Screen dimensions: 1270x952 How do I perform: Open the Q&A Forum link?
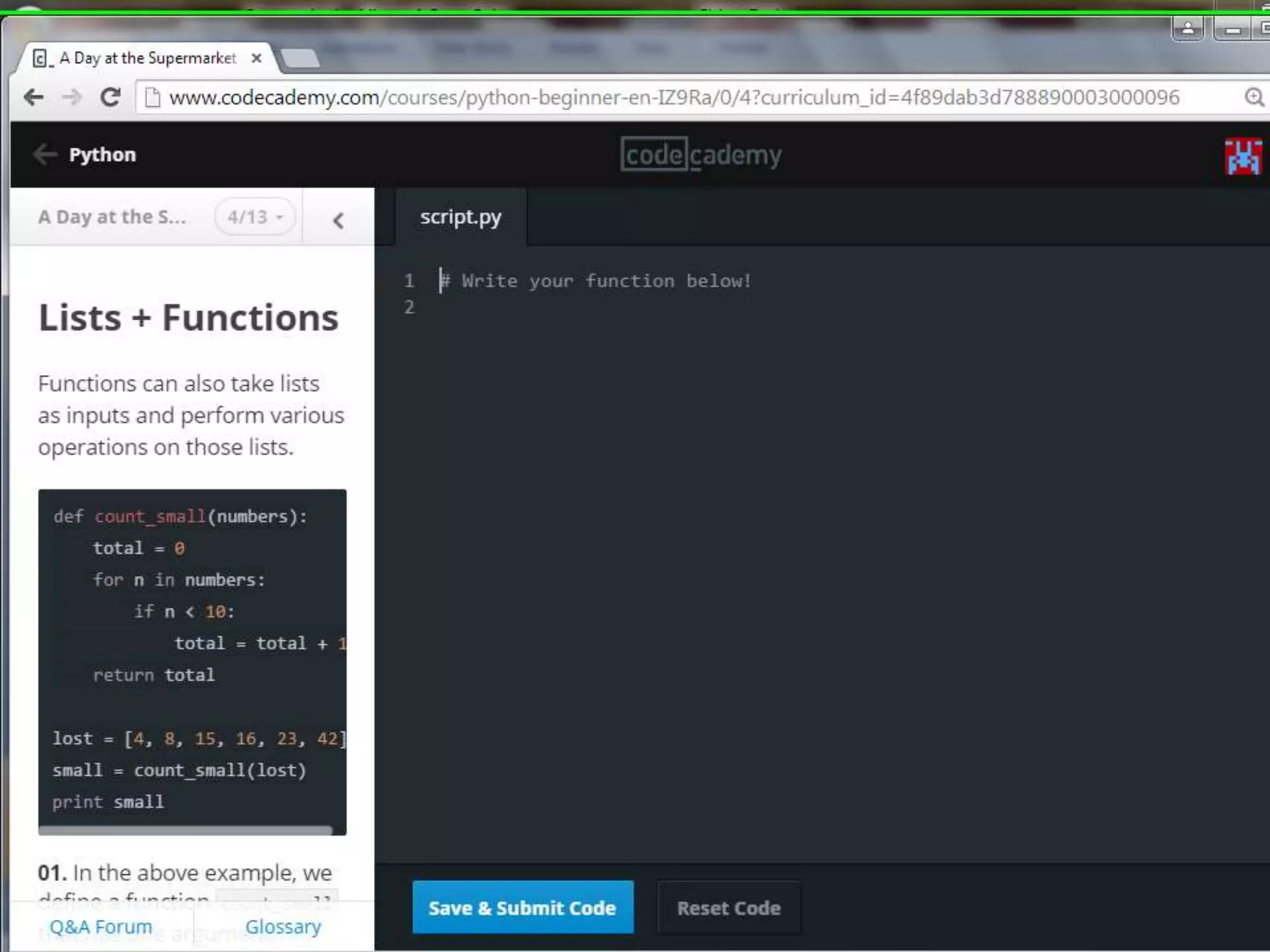tap(101, 927)
